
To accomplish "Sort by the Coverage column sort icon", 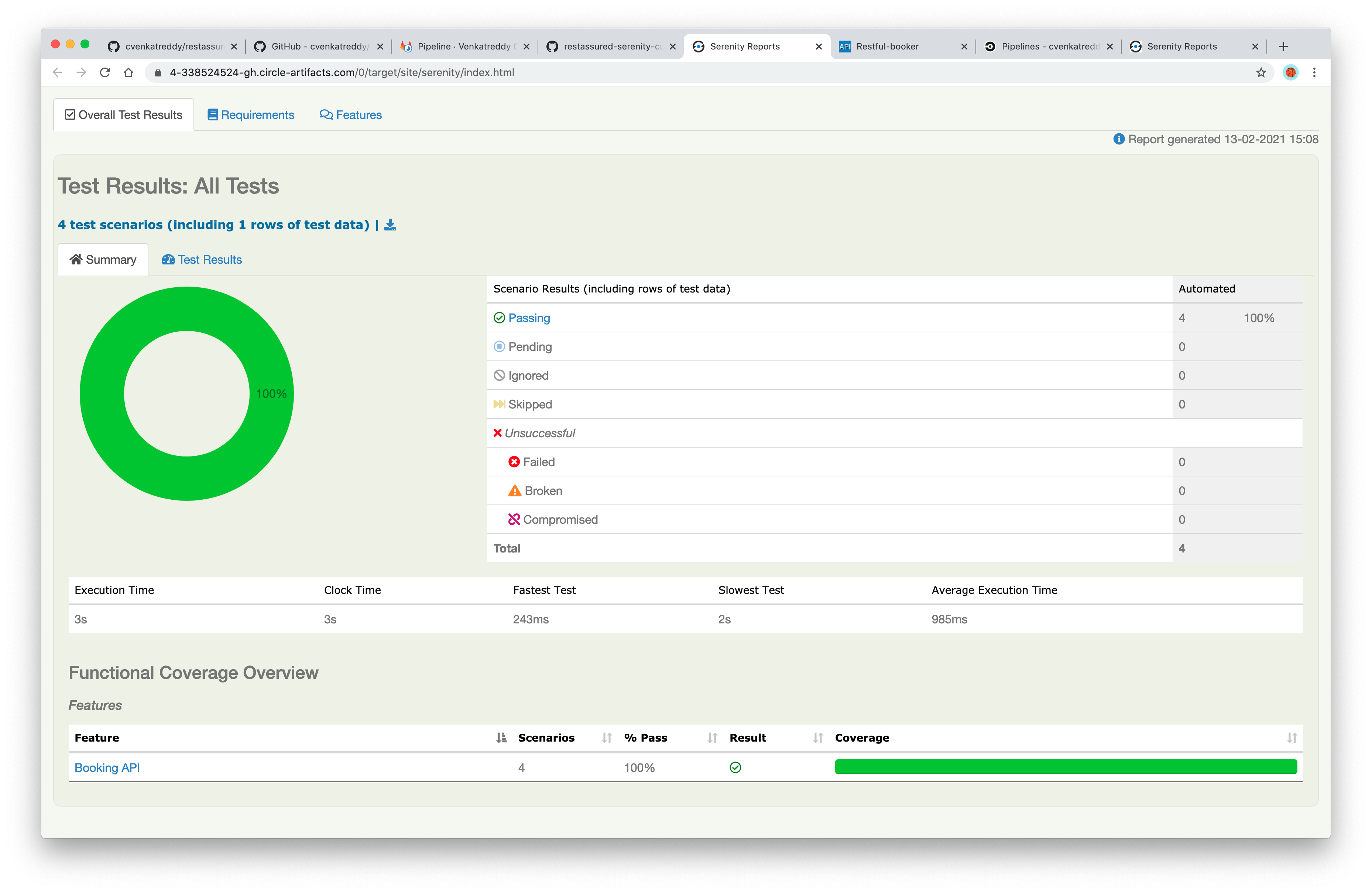I will coord(1292,738).
